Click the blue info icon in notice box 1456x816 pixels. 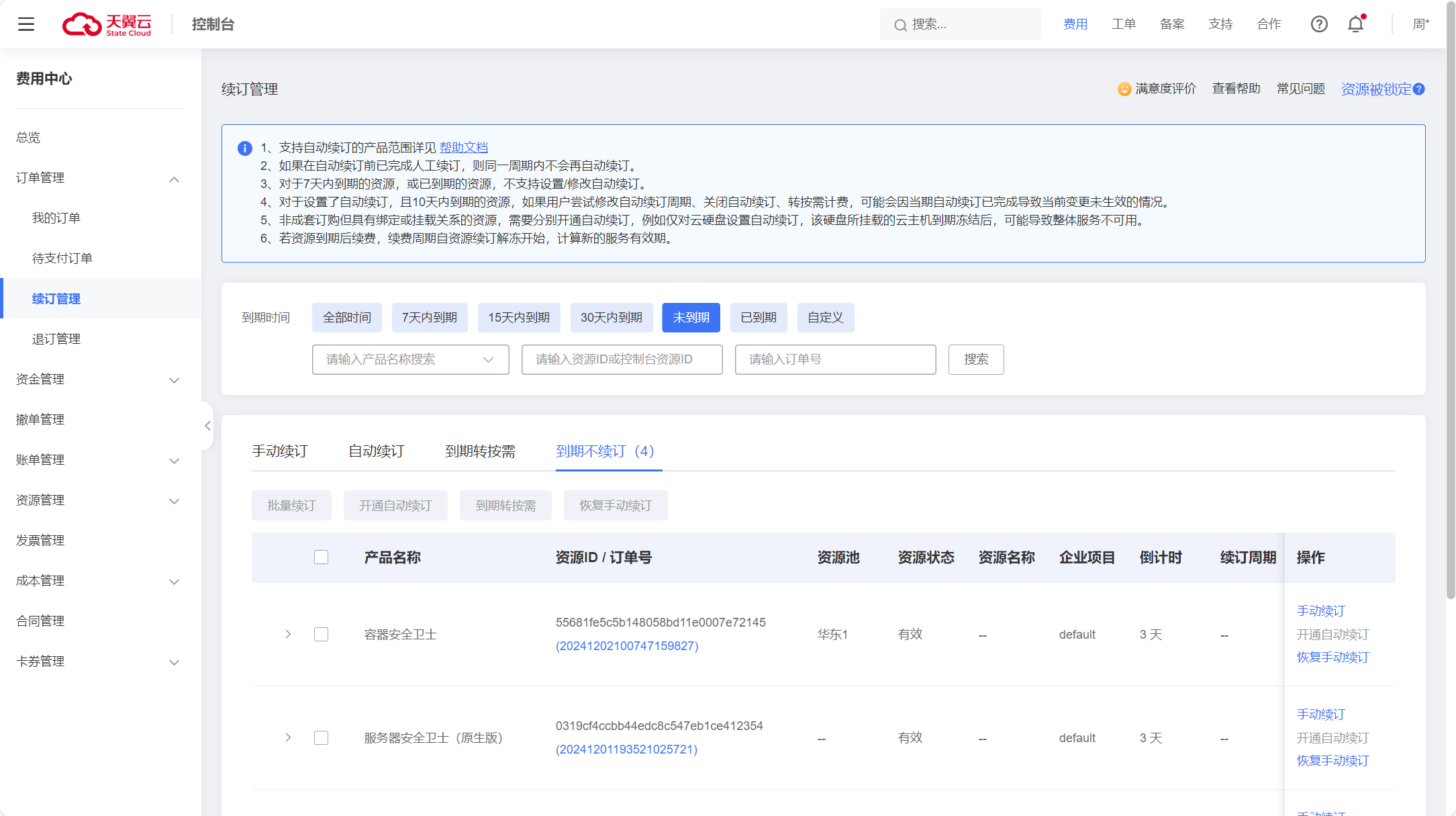pos(245,148)
